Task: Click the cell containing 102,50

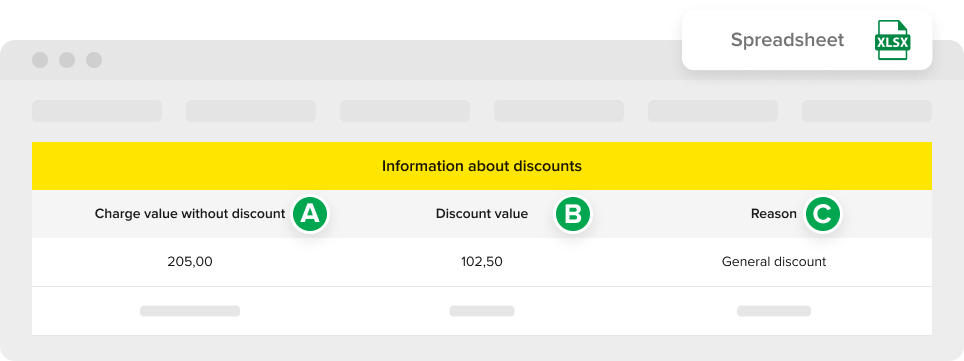Action: (x=482, y=262)
